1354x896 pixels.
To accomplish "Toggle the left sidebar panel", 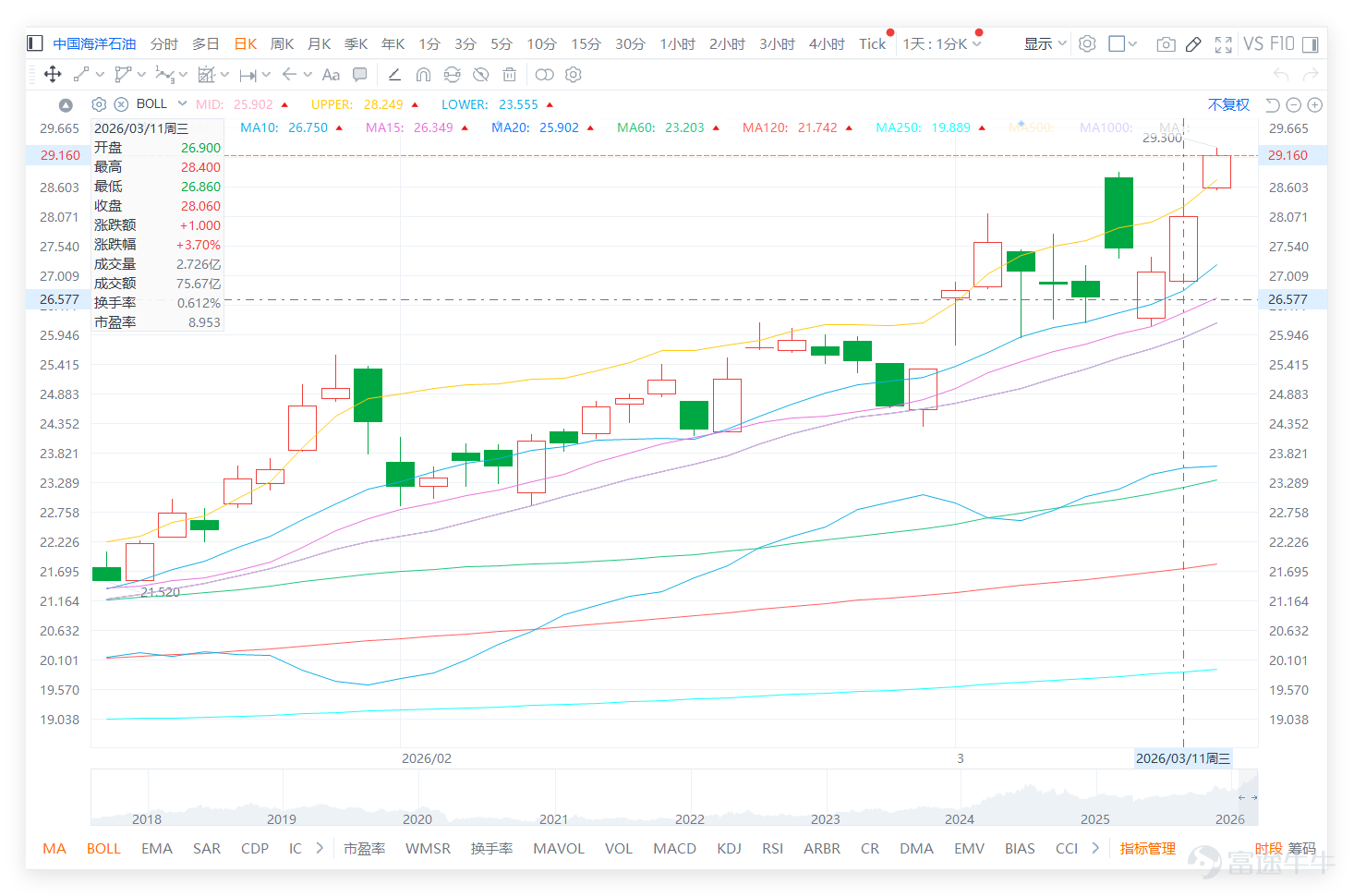I will pyautogui.click(x=35, y=43).
